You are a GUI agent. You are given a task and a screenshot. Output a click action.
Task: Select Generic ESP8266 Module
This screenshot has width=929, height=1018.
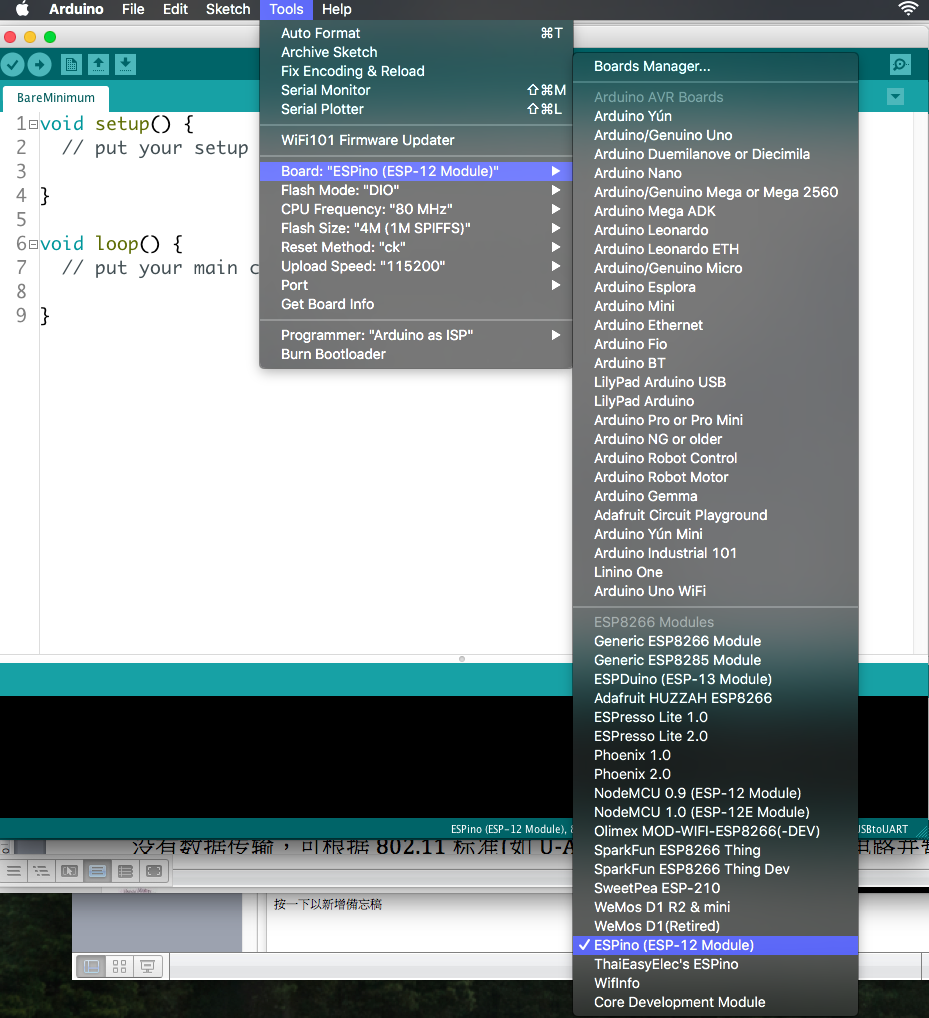pos(715,641)
